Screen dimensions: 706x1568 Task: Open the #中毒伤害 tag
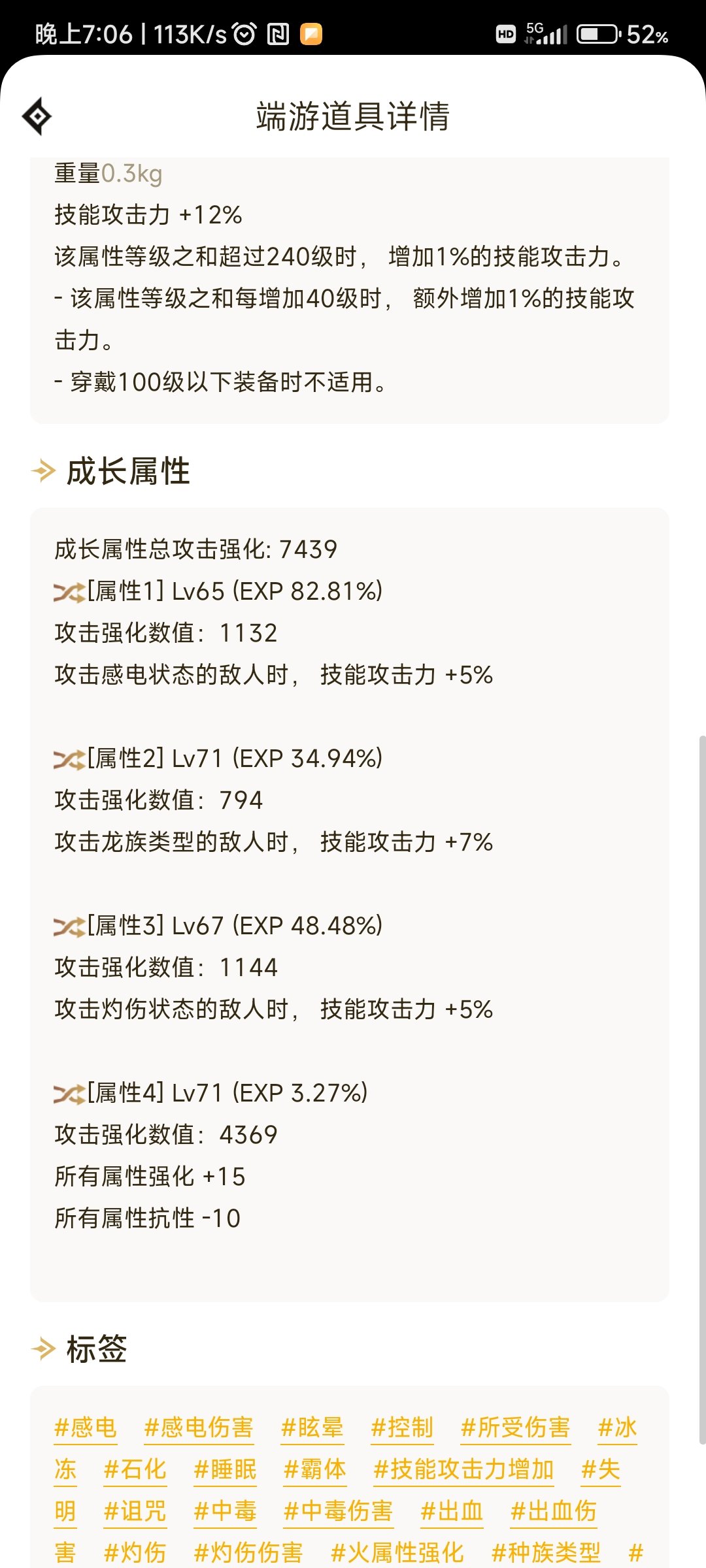pyautogui.click(x=339, y=1511)
